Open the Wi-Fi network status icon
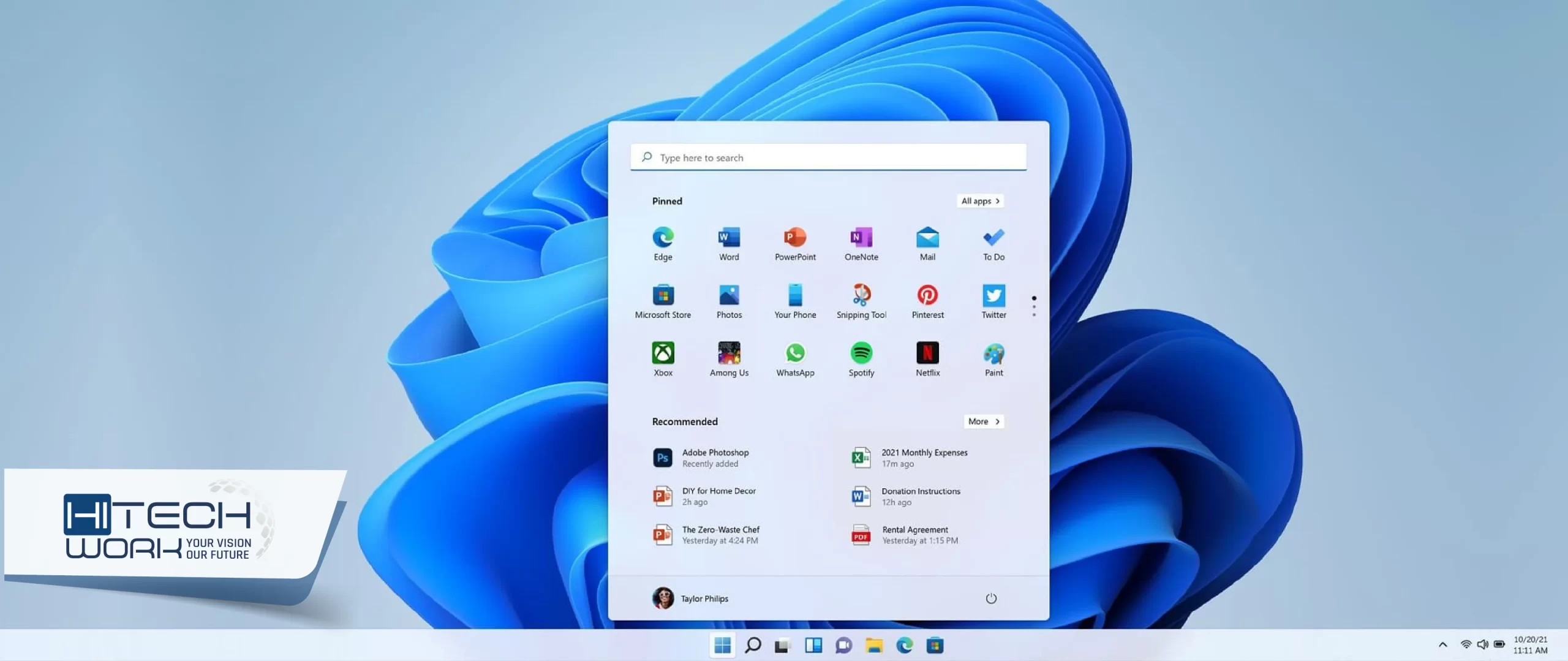Image resolution: width=1568 pixels, height=661 pixels. click(x=1466, y=644)
